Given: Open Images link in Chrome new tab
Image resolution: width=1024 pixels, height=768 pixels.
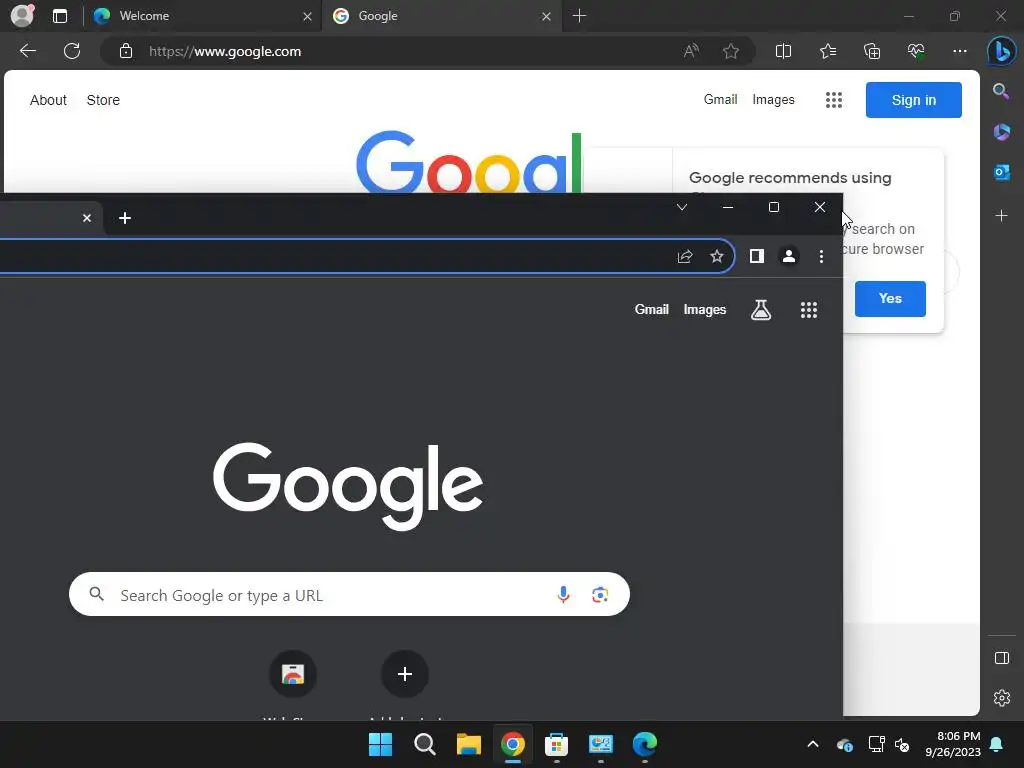Looking at the screenshot, I should tap(705, 310).
